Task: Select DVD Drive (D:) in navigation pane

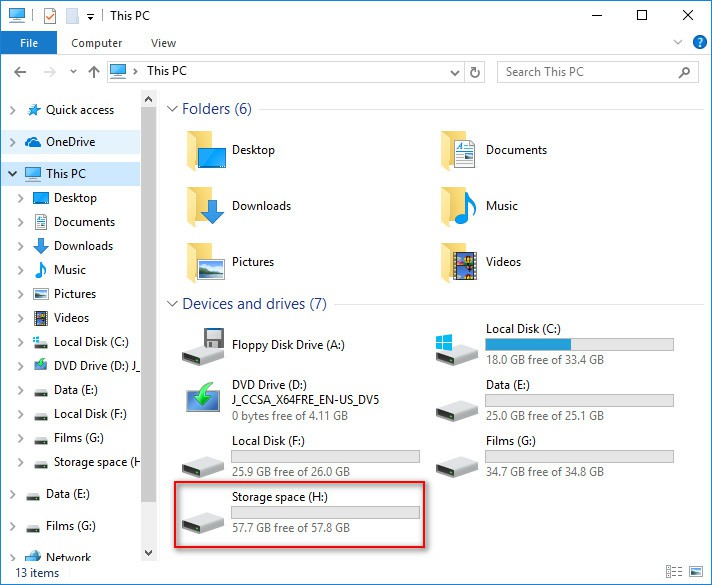Action: [96, 366]
